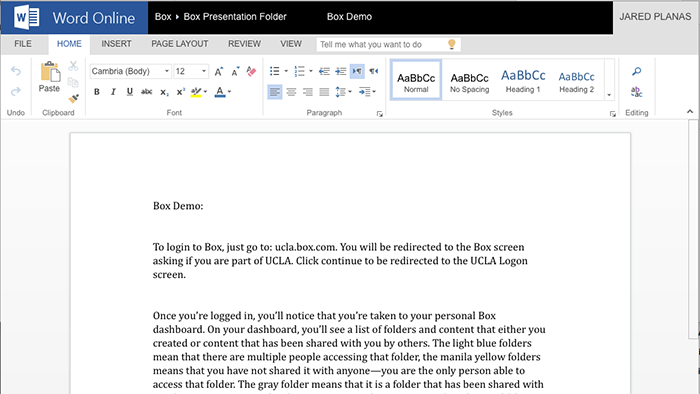Toggle Bold formatting
This screenshot has height=394, width=700.
[96, 92]
